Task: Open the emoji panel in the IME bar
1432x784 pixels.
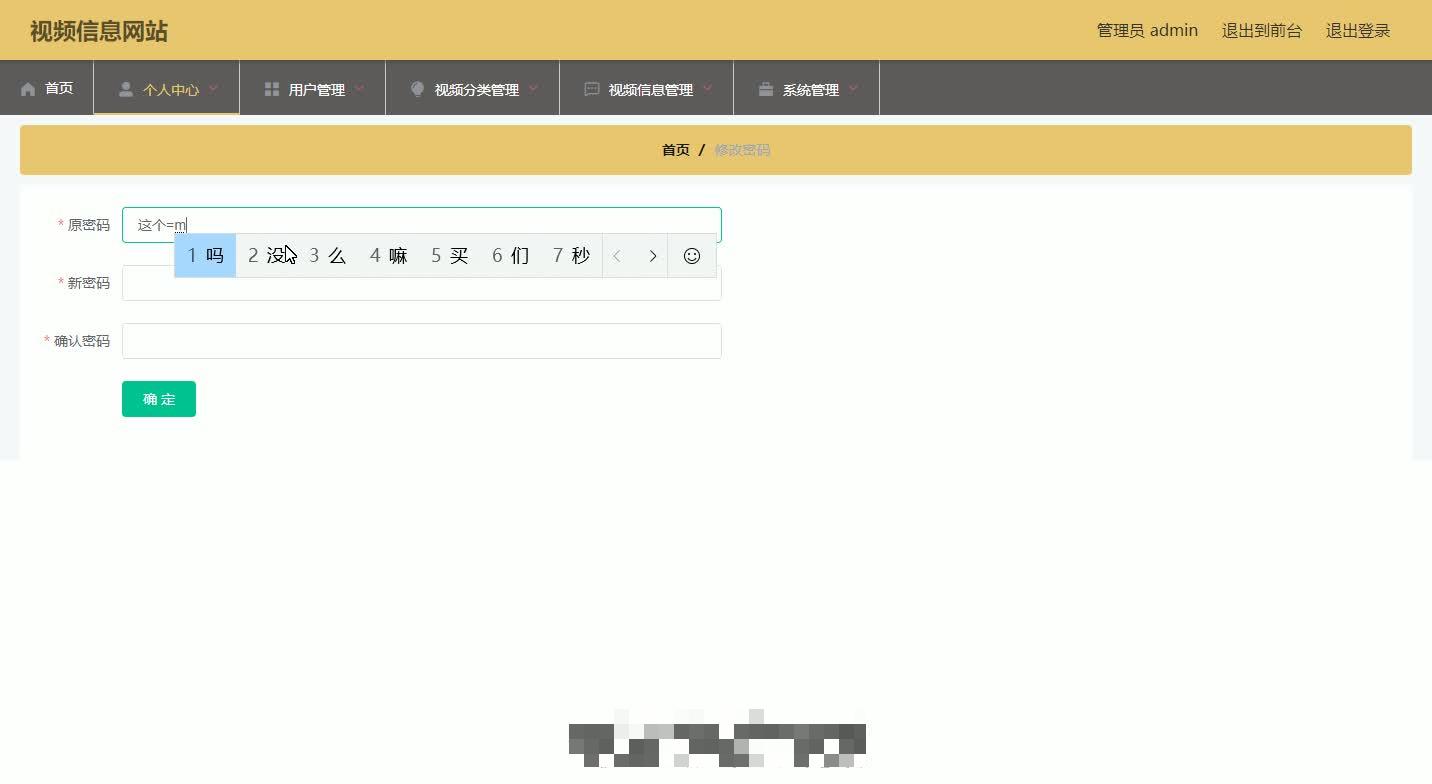Action: 692,256
